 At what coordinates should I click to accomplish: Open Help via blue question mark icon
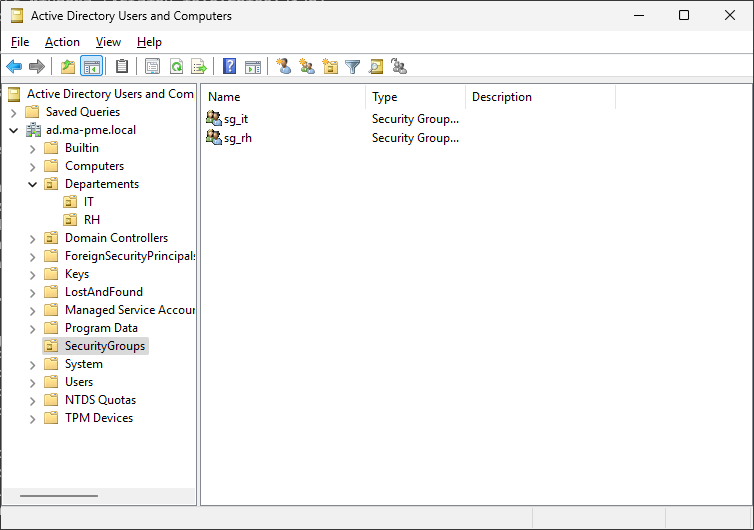tap(229, 66)
